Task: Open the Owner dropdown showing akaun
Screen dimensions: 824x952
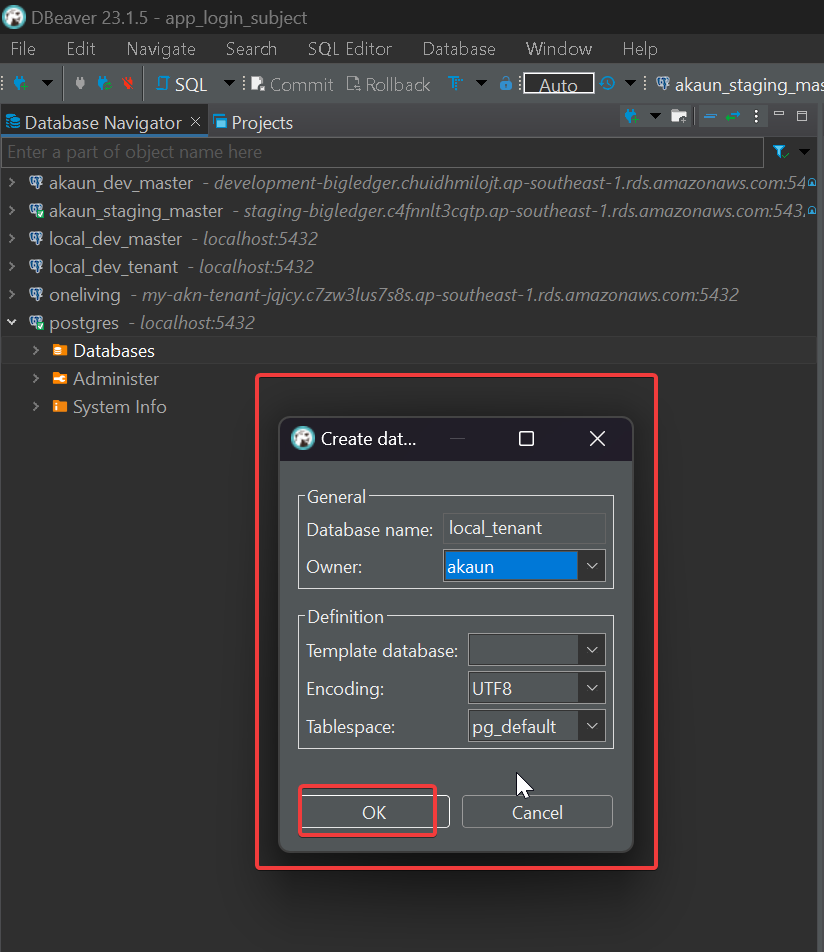Action: 592,566
